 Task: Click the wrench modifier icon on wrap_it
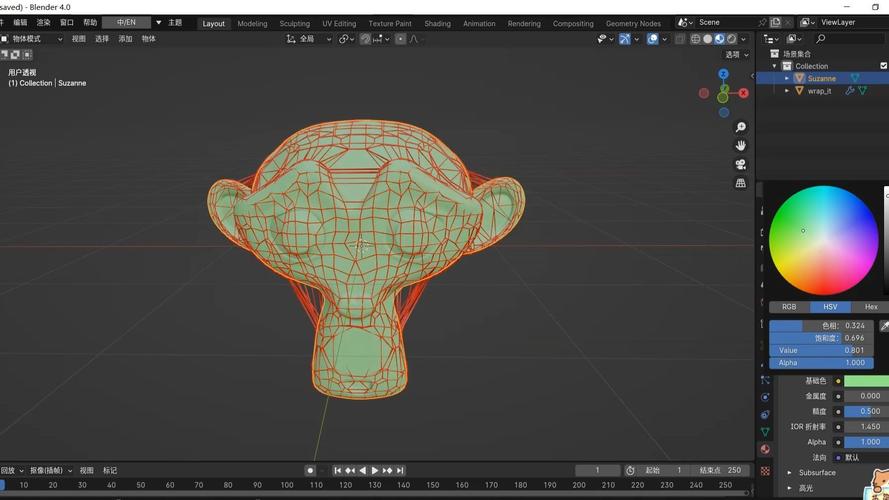(850, 91)
